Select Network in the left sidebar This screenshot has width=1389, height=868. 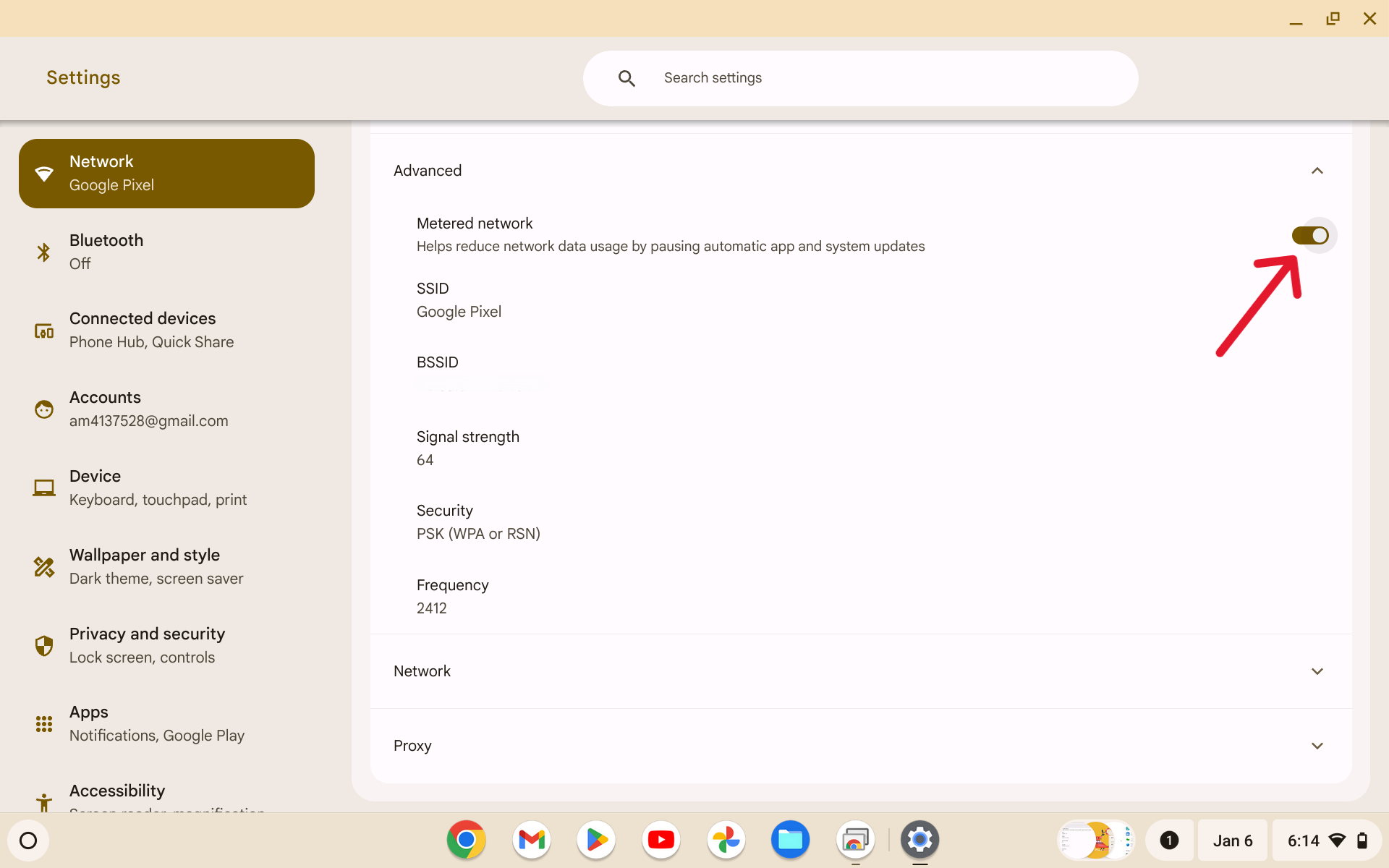point(167,173)
